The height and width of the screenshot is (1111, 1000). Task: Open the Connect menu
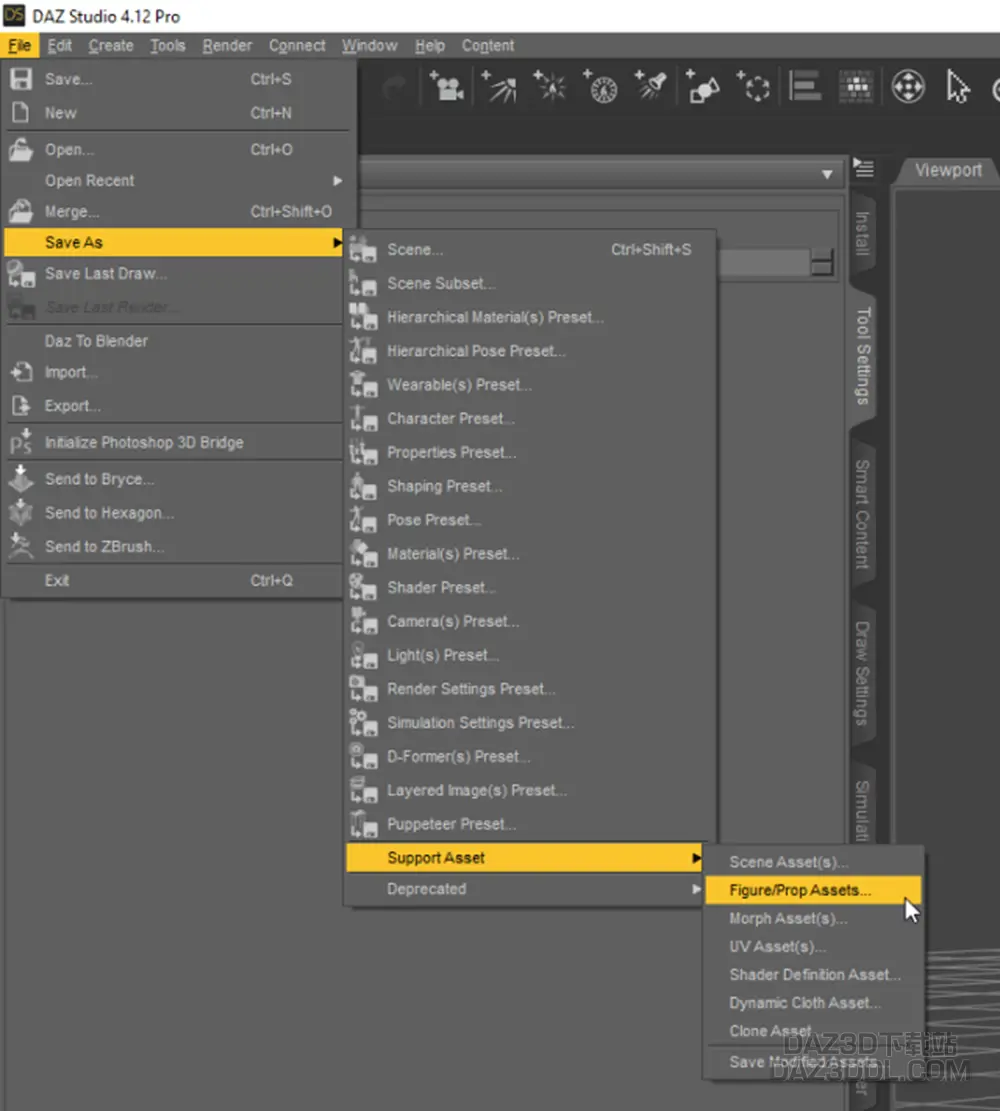297,45
